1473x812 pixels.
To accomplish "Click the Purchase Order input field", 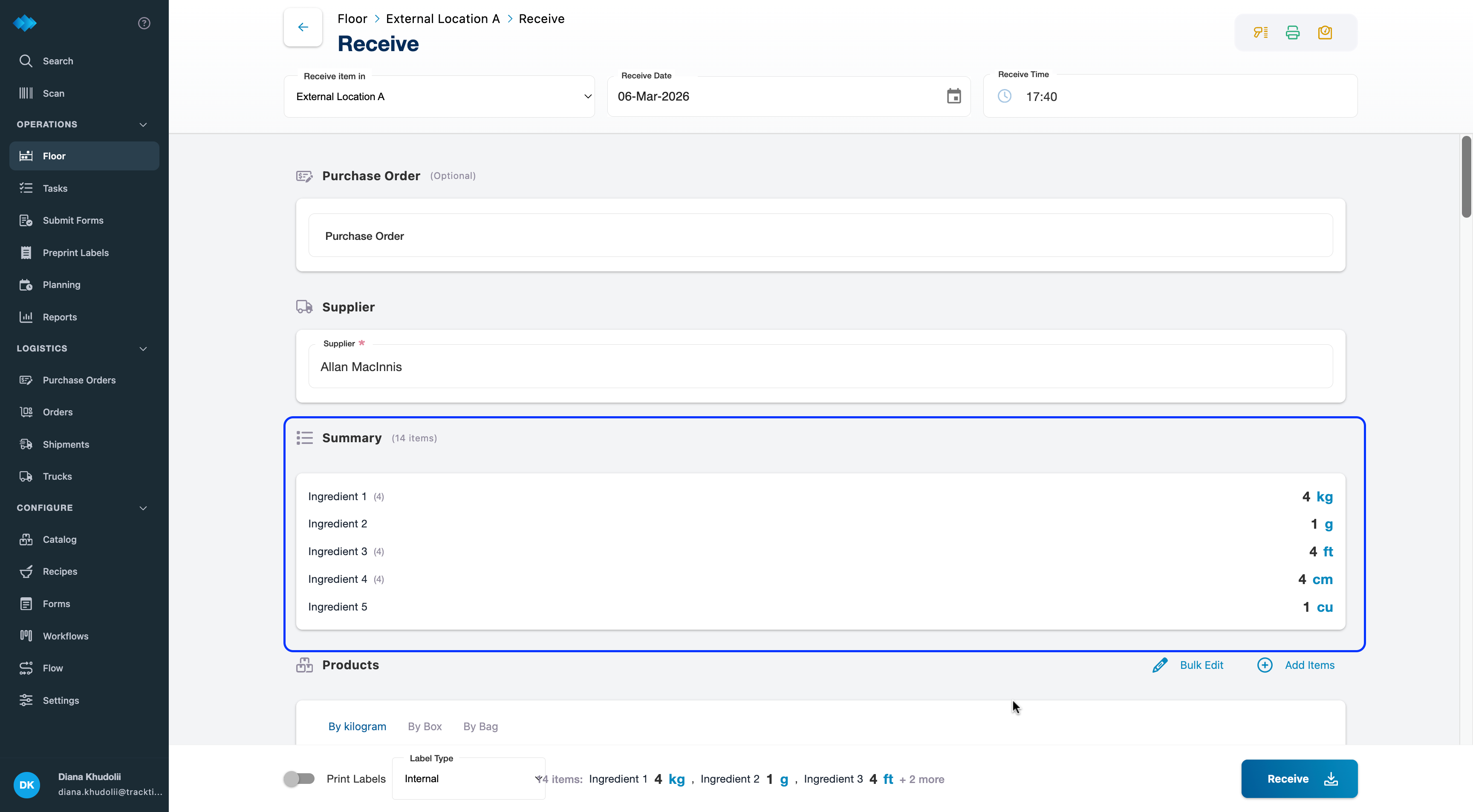I will pos(820,236).
